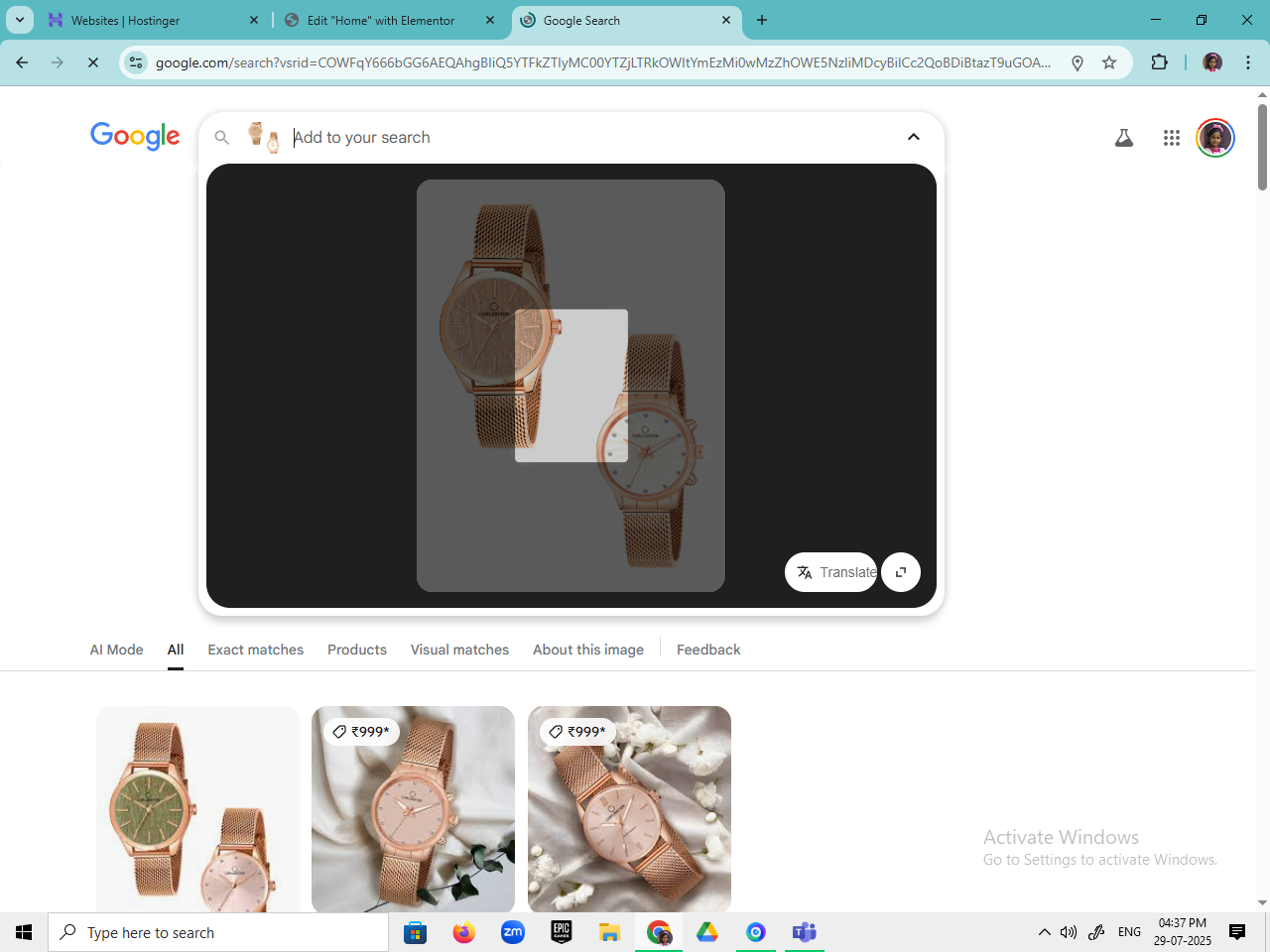Screen dimensions: 1270x952
Task: Switch to the Visual matches tab
Action: coord(459,650)
